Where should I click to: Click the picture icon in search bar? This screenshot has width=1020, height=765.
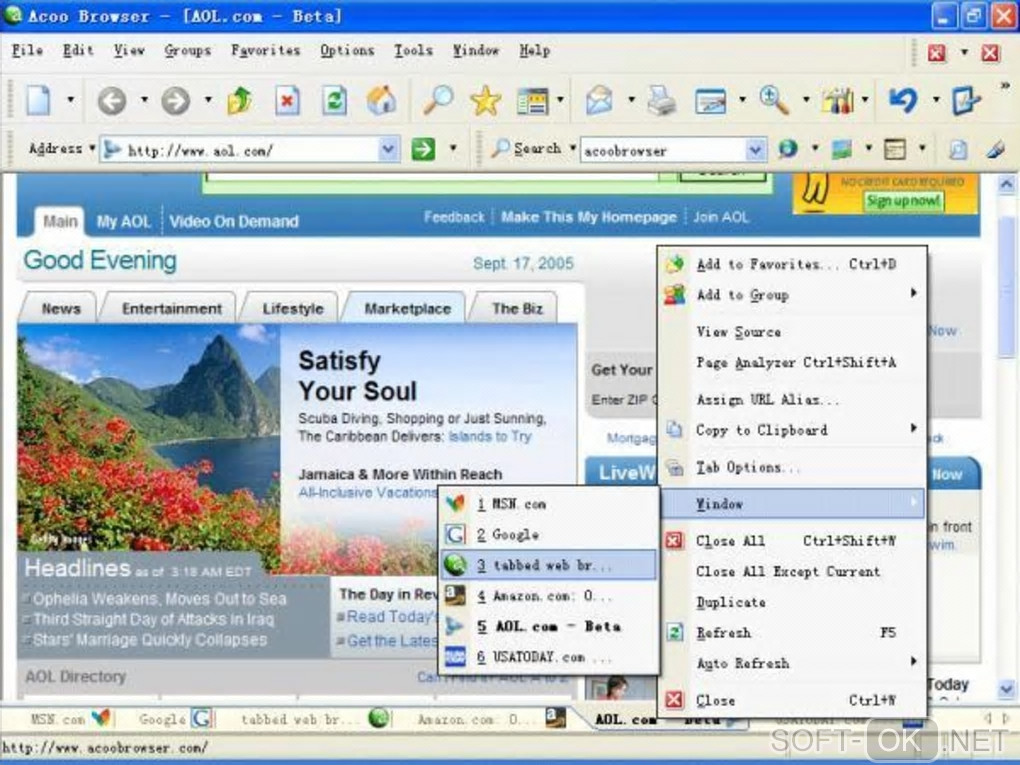[x=842, y=150]
